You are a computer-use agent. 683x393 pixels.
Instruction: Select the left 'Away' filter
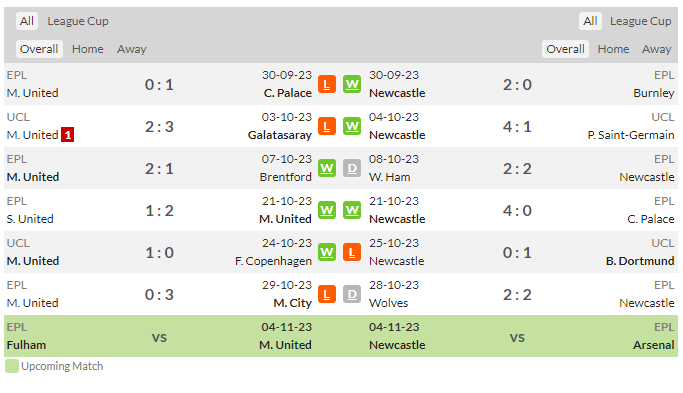click(x=132, y=49)
